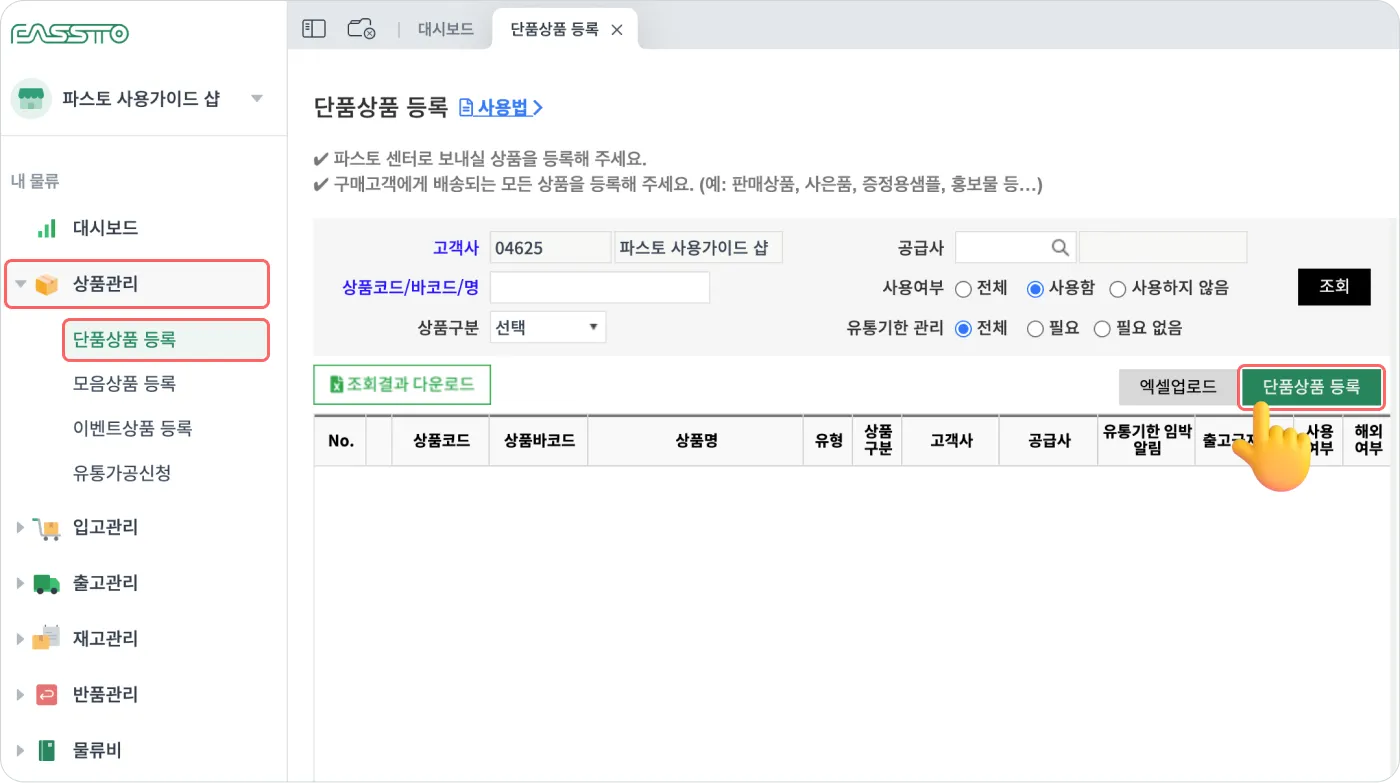Click the 상품바코드 column header
Viewport: 1400px width, 783px height.
(539, 441)
